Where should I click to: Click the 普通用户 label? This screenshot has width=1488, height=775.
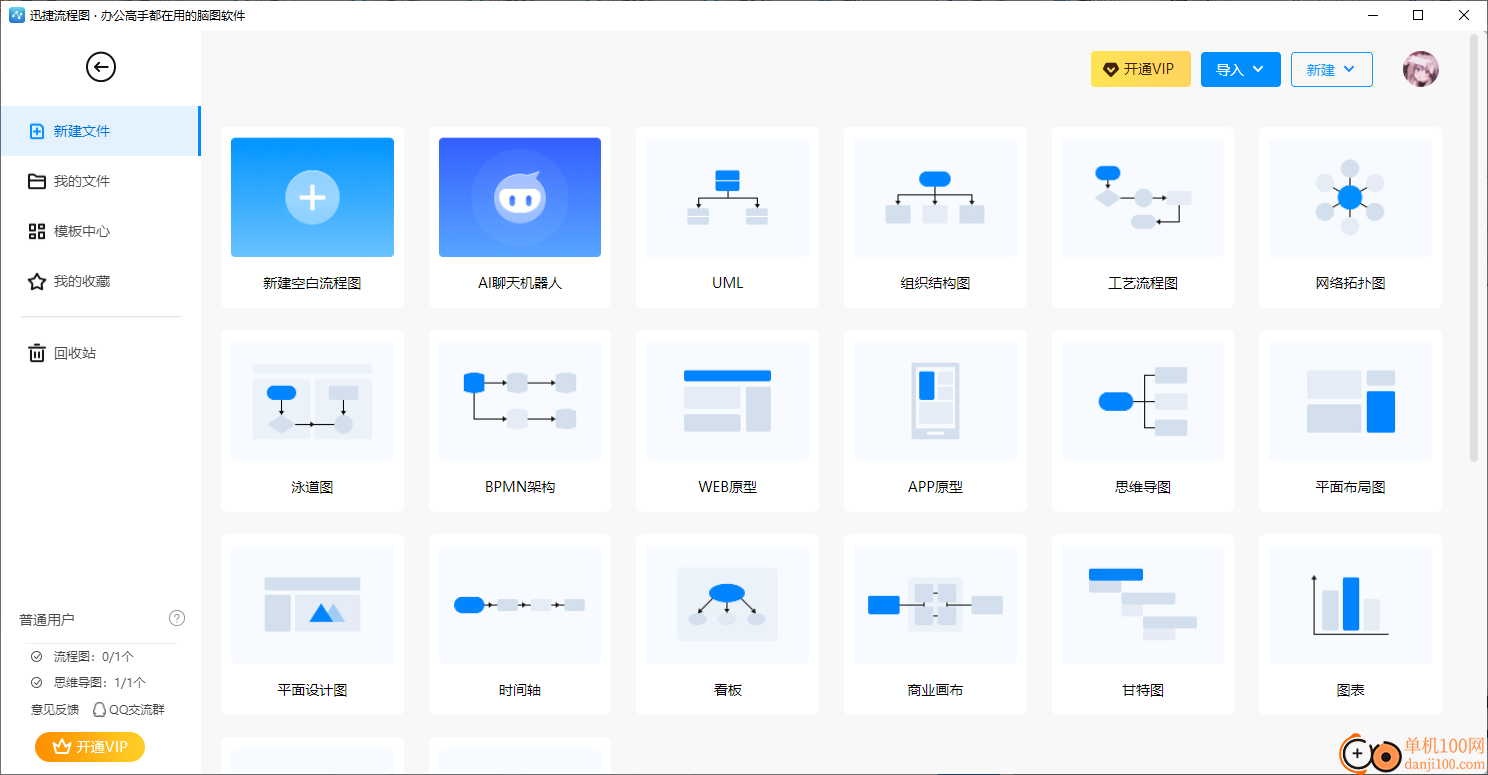pyautogui.click(x=47, y=619)
